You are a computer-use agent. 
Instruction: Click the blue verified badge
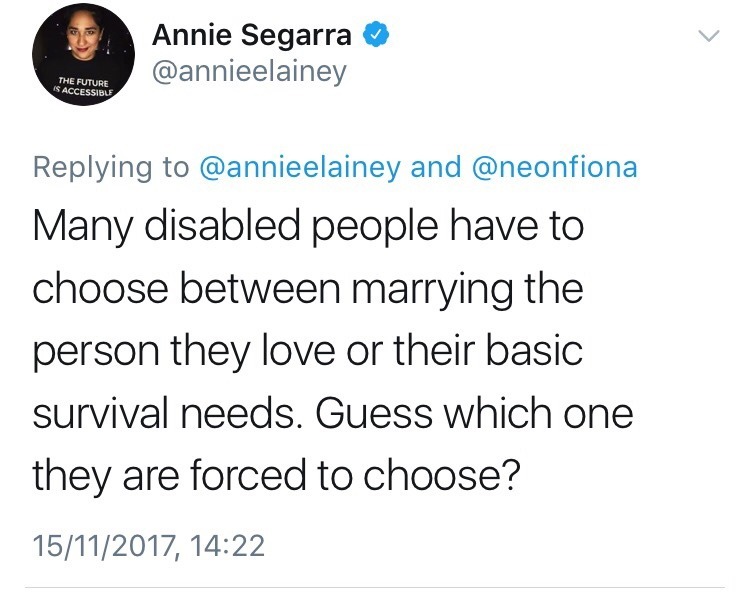click(373, 37)
